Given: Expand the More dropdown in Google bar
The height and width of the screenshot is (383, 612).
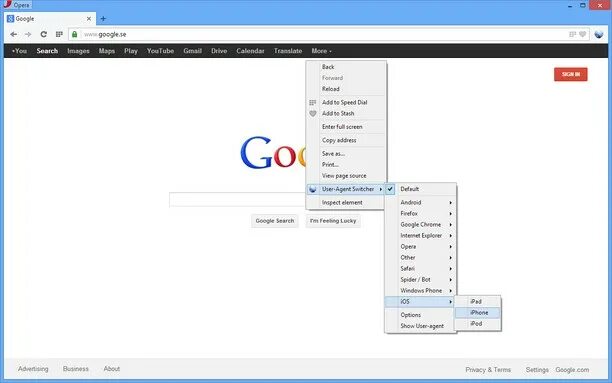Looking at the screenshot, I should point(321,51).
